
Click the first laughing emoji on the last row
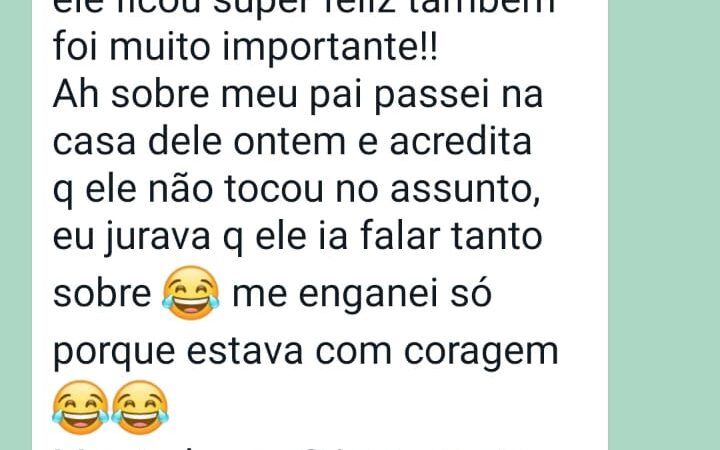tap(81, 408)
